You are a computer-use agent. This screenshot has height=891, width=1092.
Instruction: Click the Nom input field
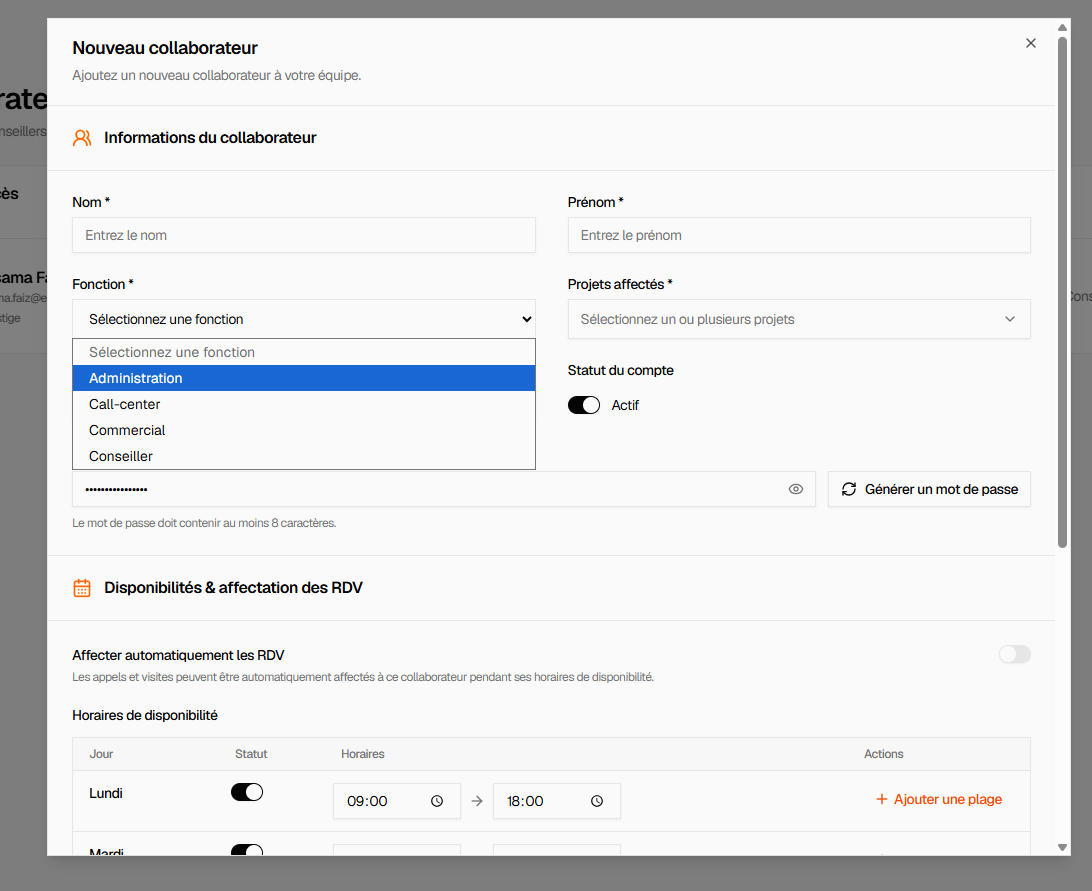(x=304, y=235)
